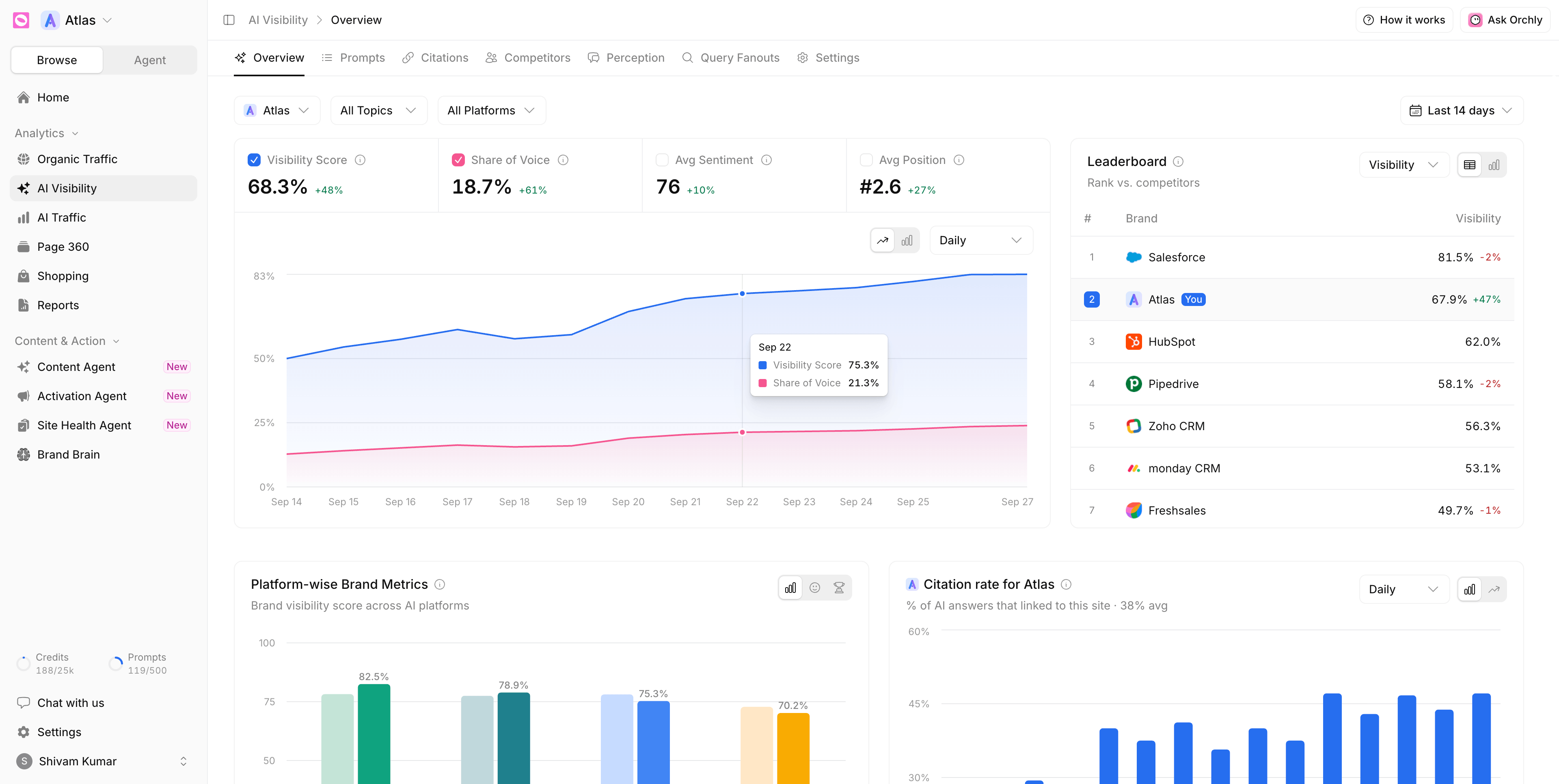Switch Citation rate chart to line view
Screen dimensions: 1559x784
(1494, 589)
